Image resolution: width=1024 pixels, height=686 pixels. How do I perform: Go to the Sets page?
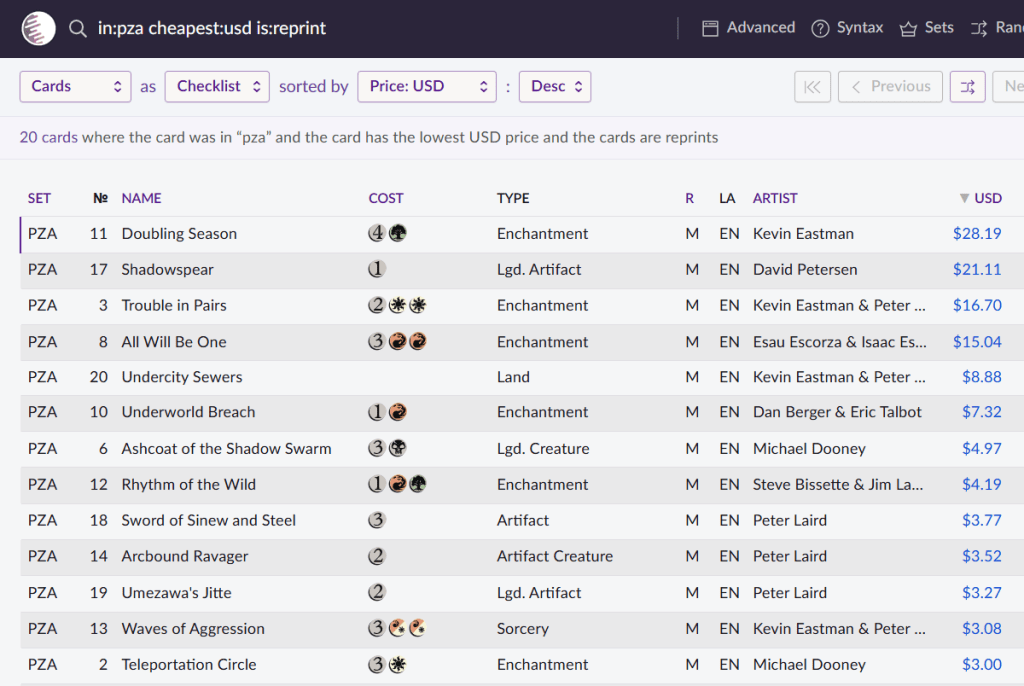[926, 28]
